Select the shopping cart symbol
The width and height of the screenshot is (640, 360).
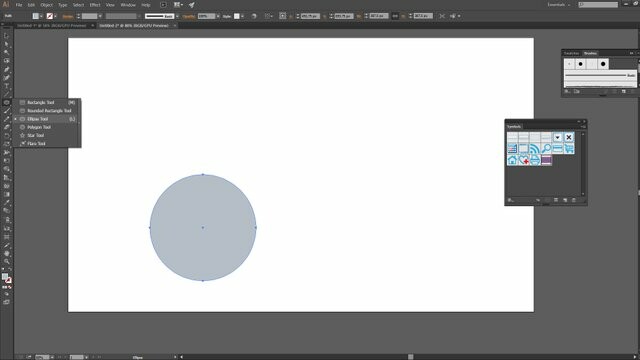pyautogui.click(x=569, y=149)
